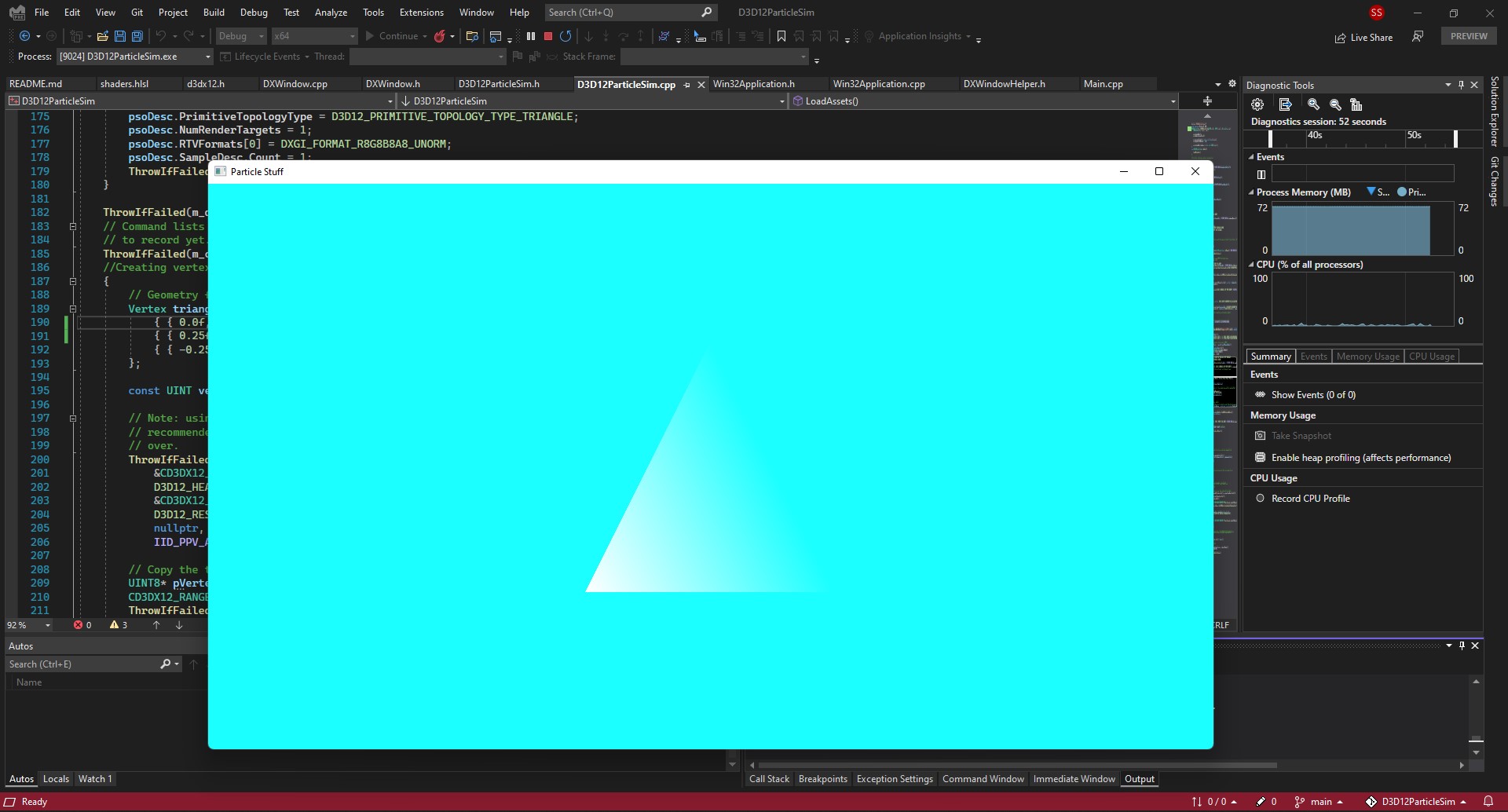Open Memory Usage tab in Diagnostic Tools
The width and height of the screenshot is (1508, 812).
click(x=1367, y=357)
